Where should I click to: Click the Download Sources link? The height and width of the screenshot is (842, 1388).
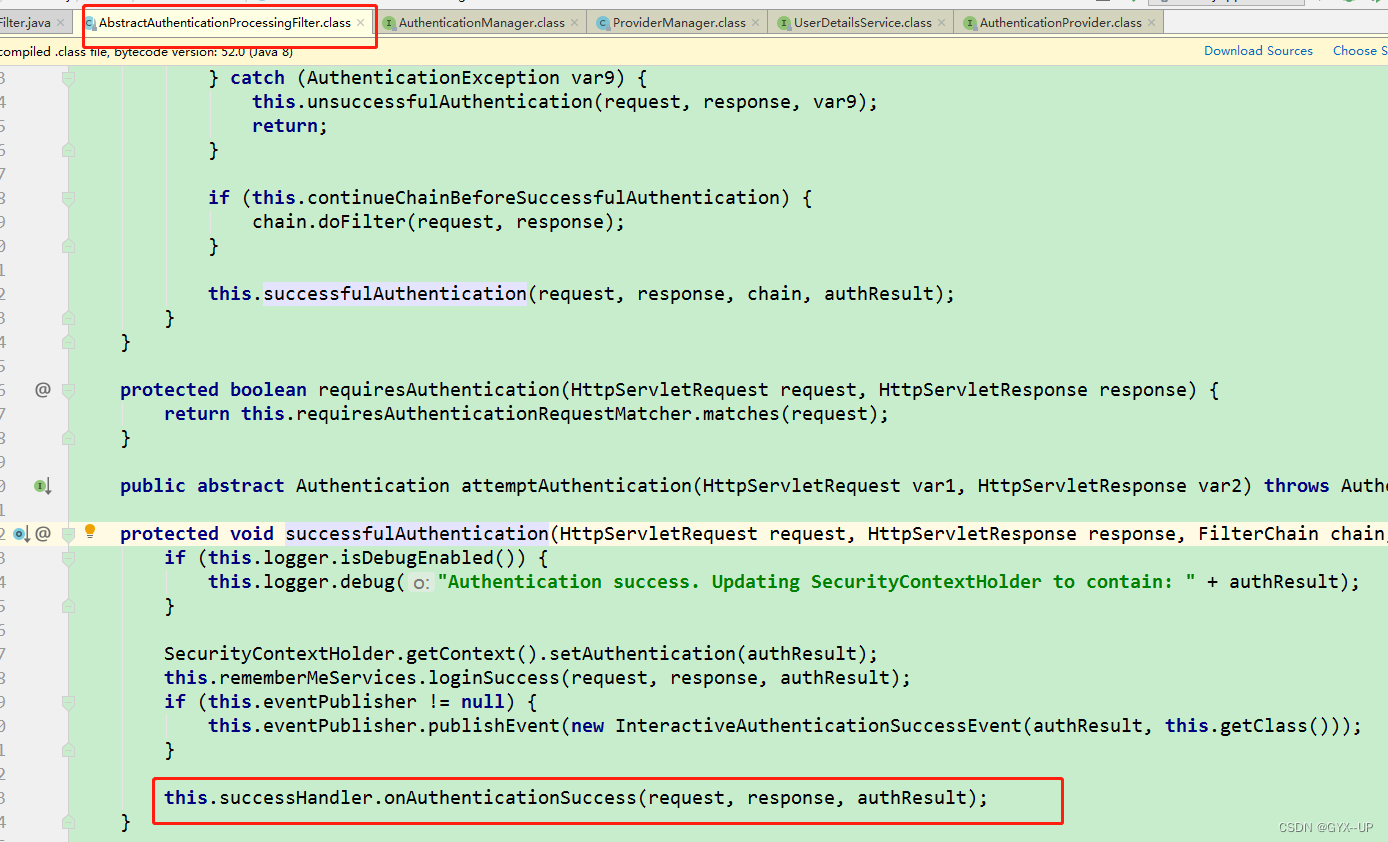click(x=1258, y=51)
